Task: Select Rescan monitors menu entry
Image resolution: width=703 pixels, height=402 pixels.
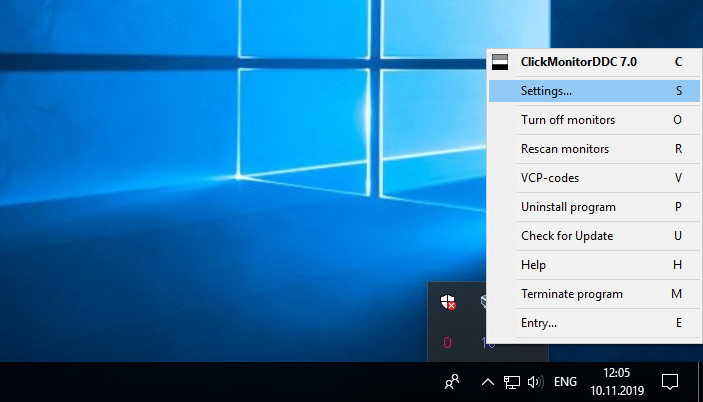Action: tap(594, 149)
